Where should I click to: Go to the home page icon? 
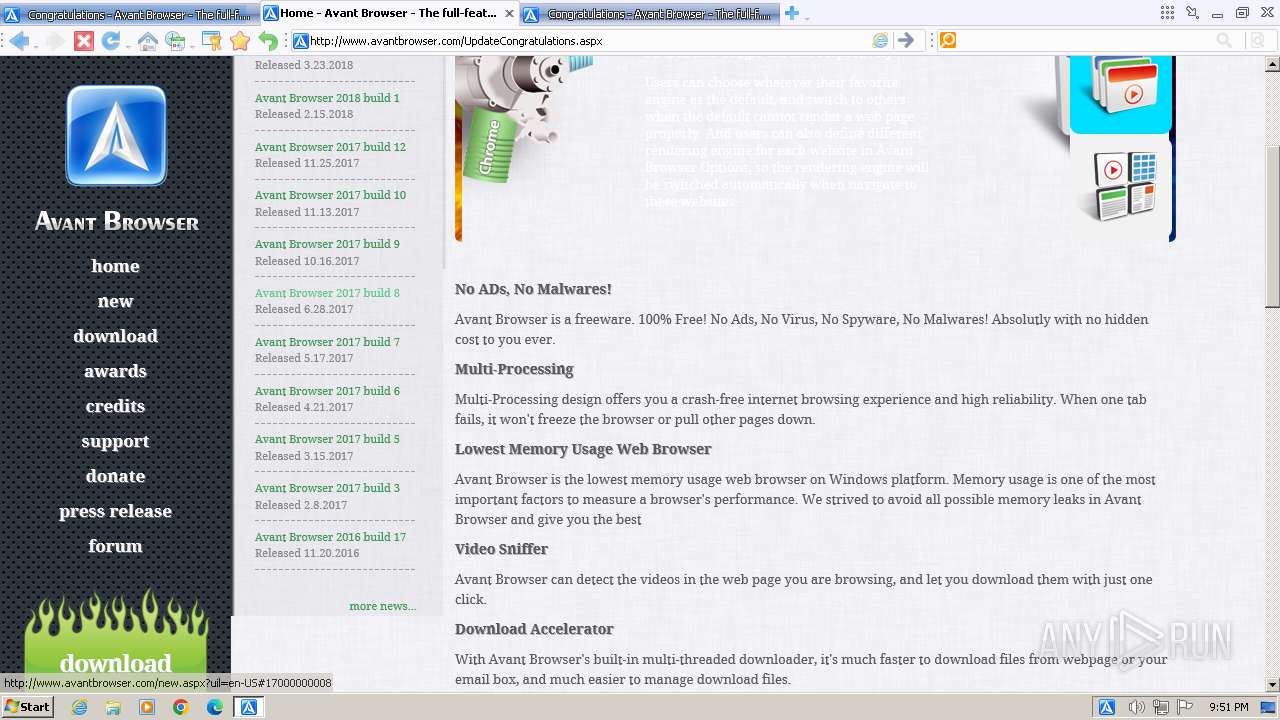coord(148,41)
